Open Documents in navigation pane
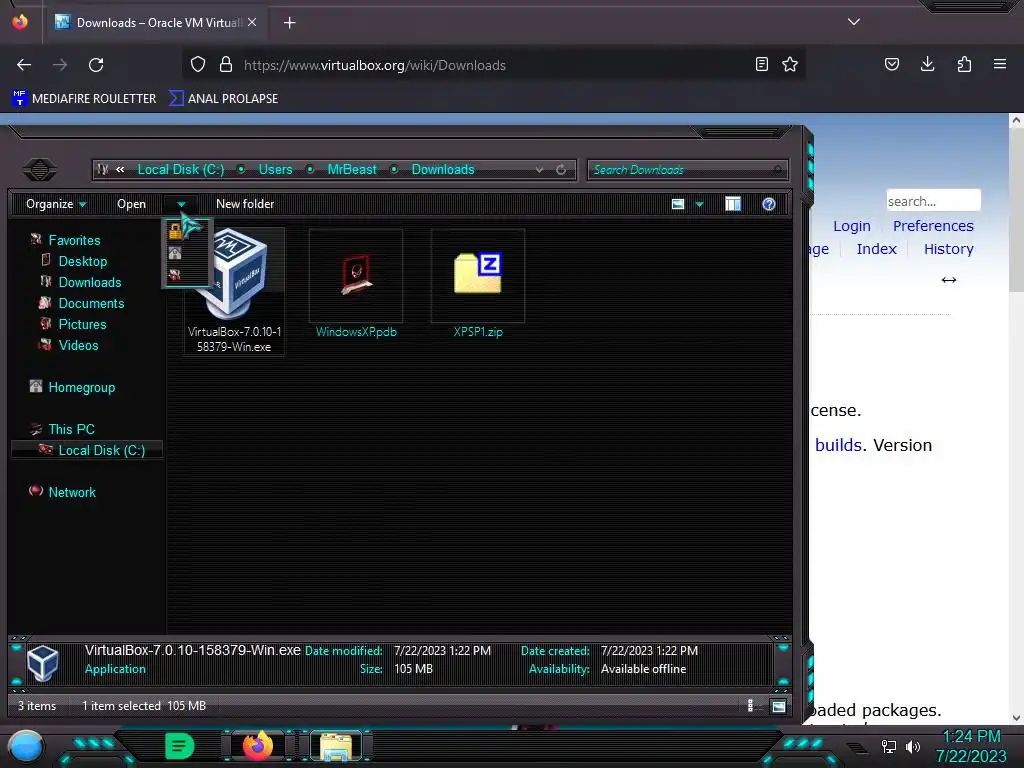 pyautogui.click(x=91, y=303)
